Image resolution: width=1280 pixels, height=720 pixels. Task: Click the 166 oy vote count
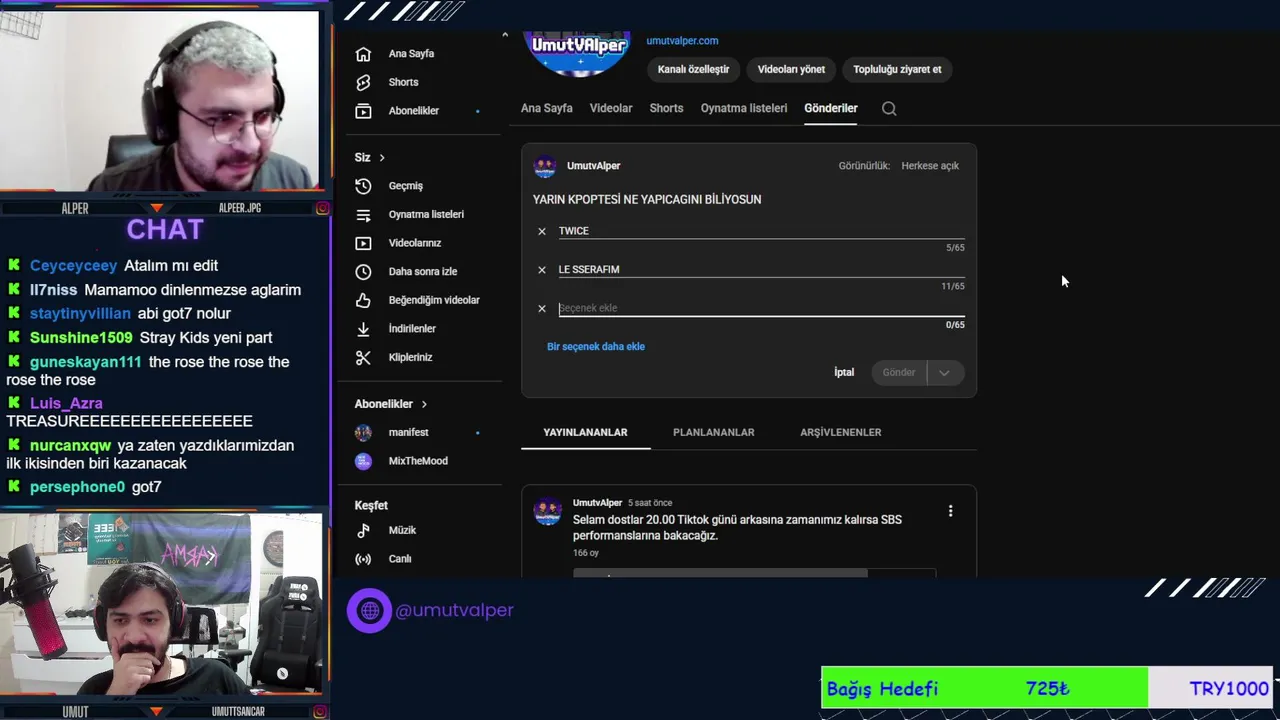586,553
